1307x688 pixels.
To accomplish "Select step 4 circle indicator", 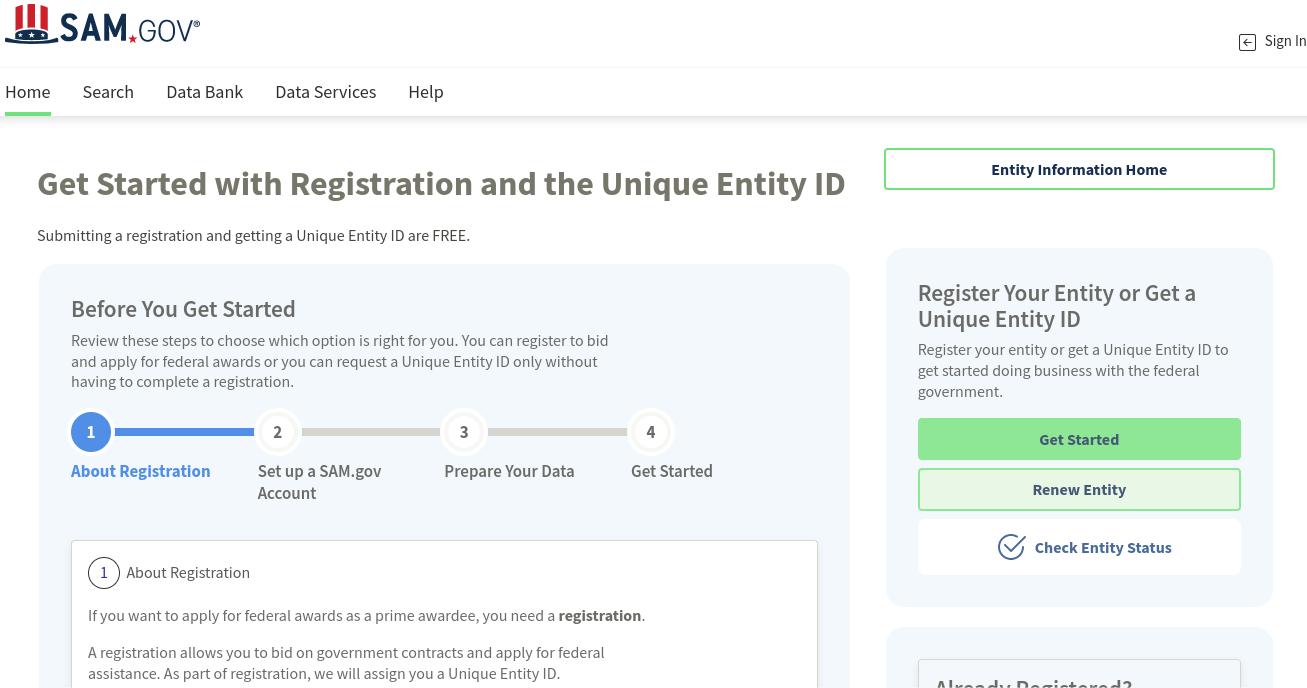I will 651,432.
